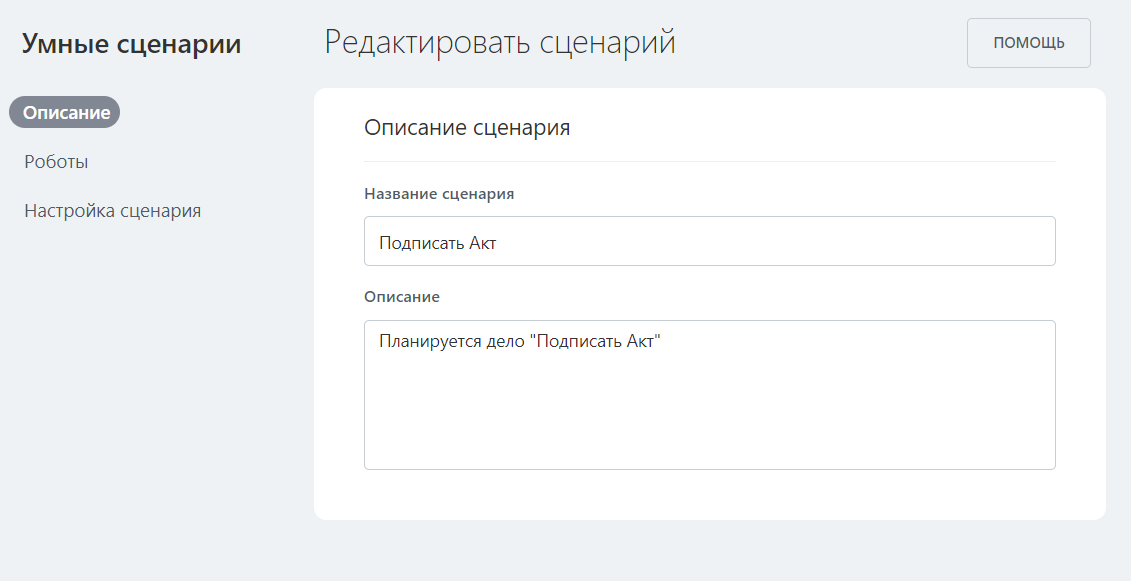Place cursor on word "Планируется" in description
This screenshot has width=1131, height=581.
coord(424,342)
